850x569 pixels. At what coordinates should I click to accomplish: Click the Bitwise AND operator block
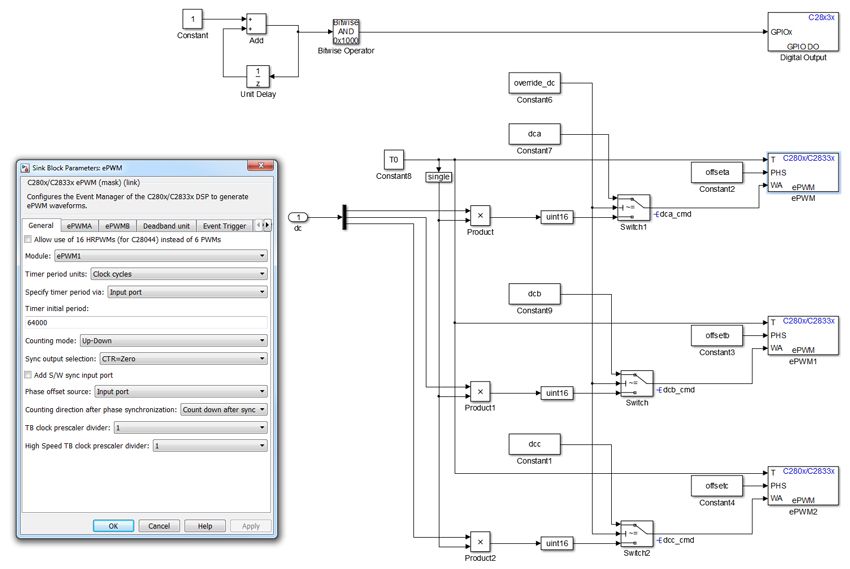(346, 30)
